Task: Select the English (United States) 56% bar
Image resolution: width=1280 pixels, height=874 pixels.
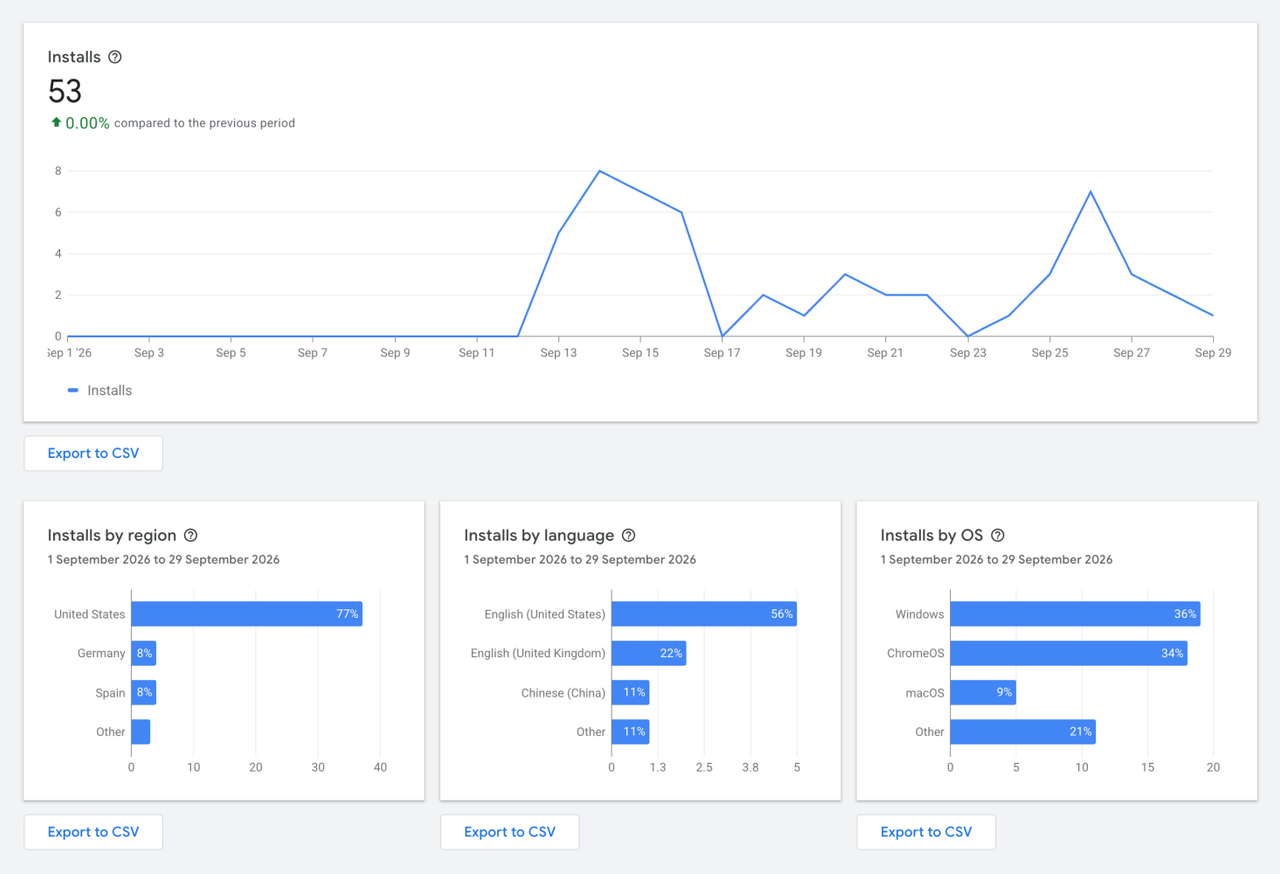Action: (704, 614)
